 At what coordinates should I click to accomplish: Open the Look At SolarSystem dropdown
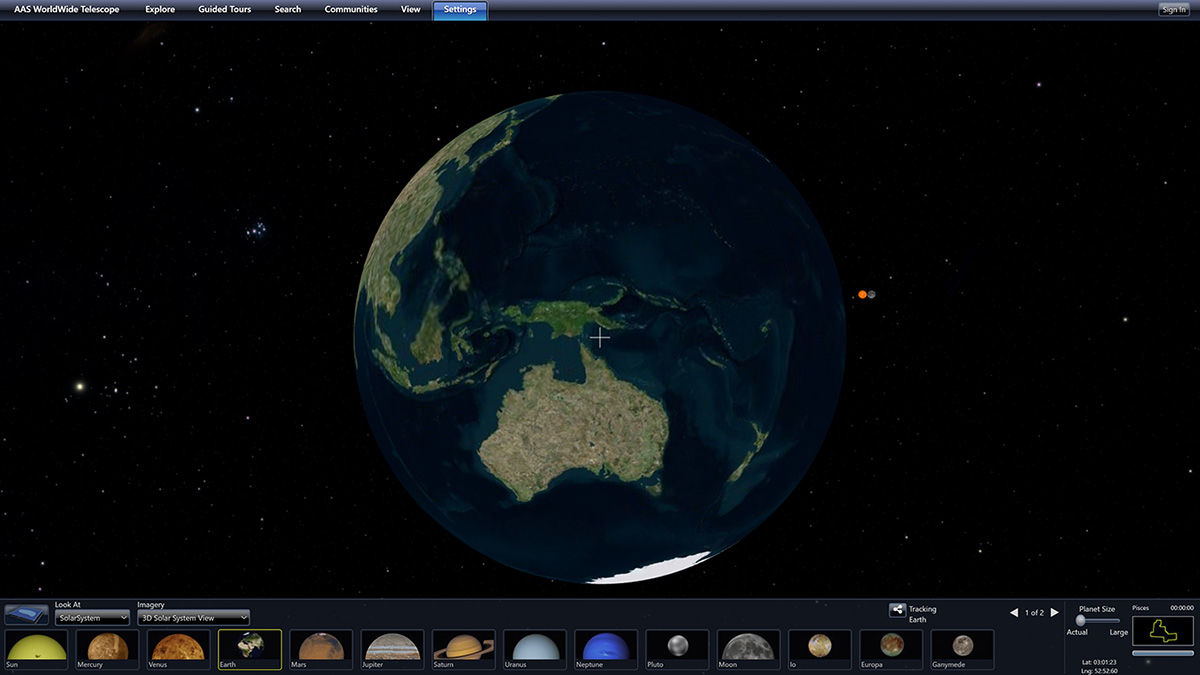click(x=93, y=616)
